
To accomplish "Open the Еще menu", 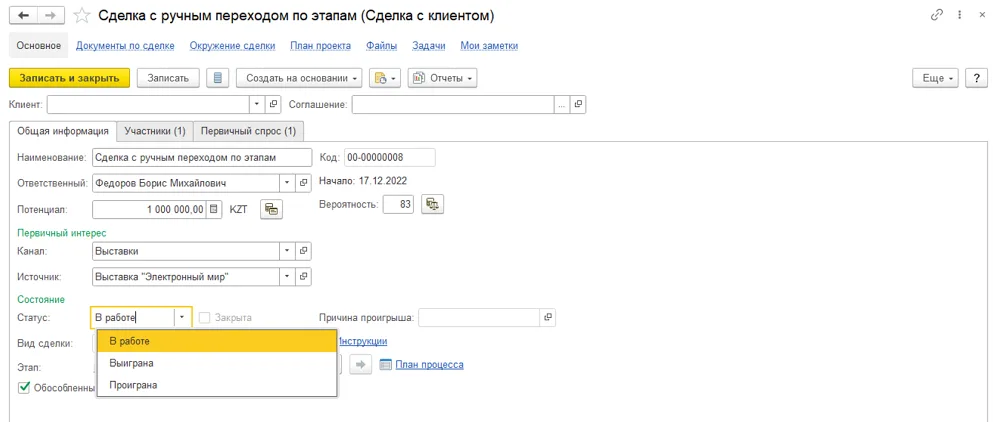I will (936, 78).
